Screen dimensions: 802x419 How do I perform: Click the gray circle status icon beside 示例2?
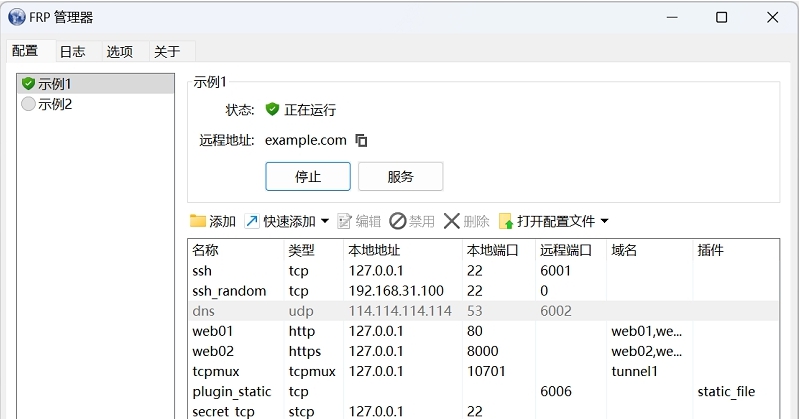coord(28,104)
